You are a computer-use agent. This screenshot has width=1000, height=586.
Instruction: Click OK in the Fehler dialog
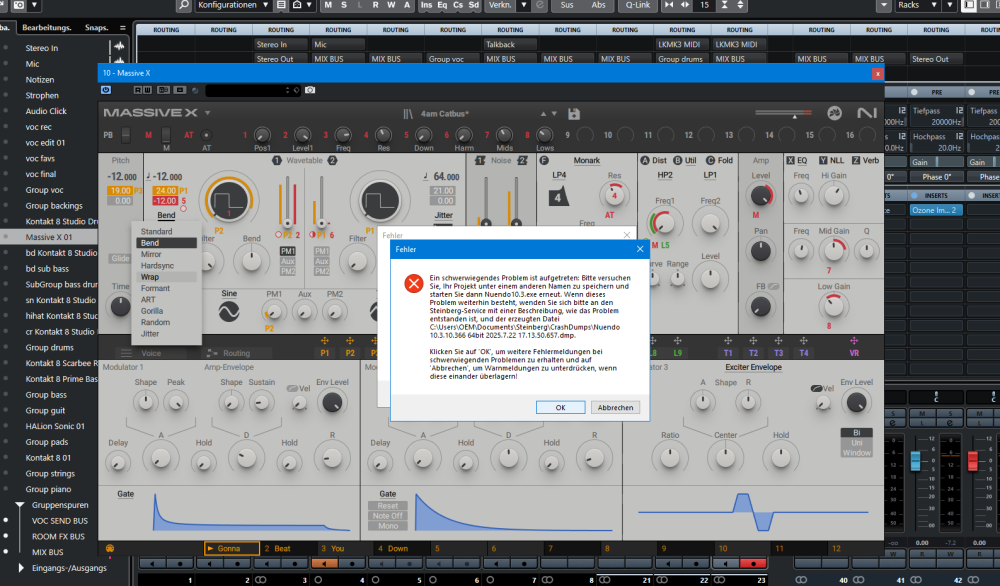click(x=561, y=407)
